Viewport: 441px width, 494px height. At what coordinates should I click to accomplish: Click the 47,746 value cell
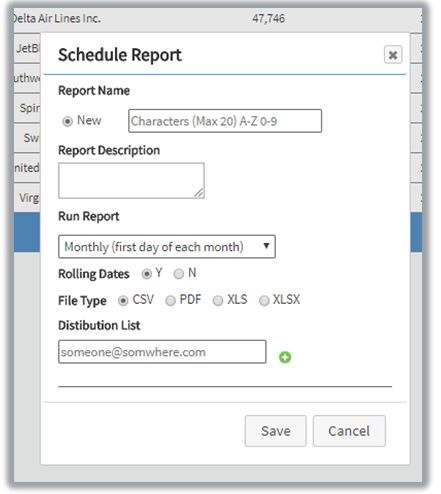(269, 19)
